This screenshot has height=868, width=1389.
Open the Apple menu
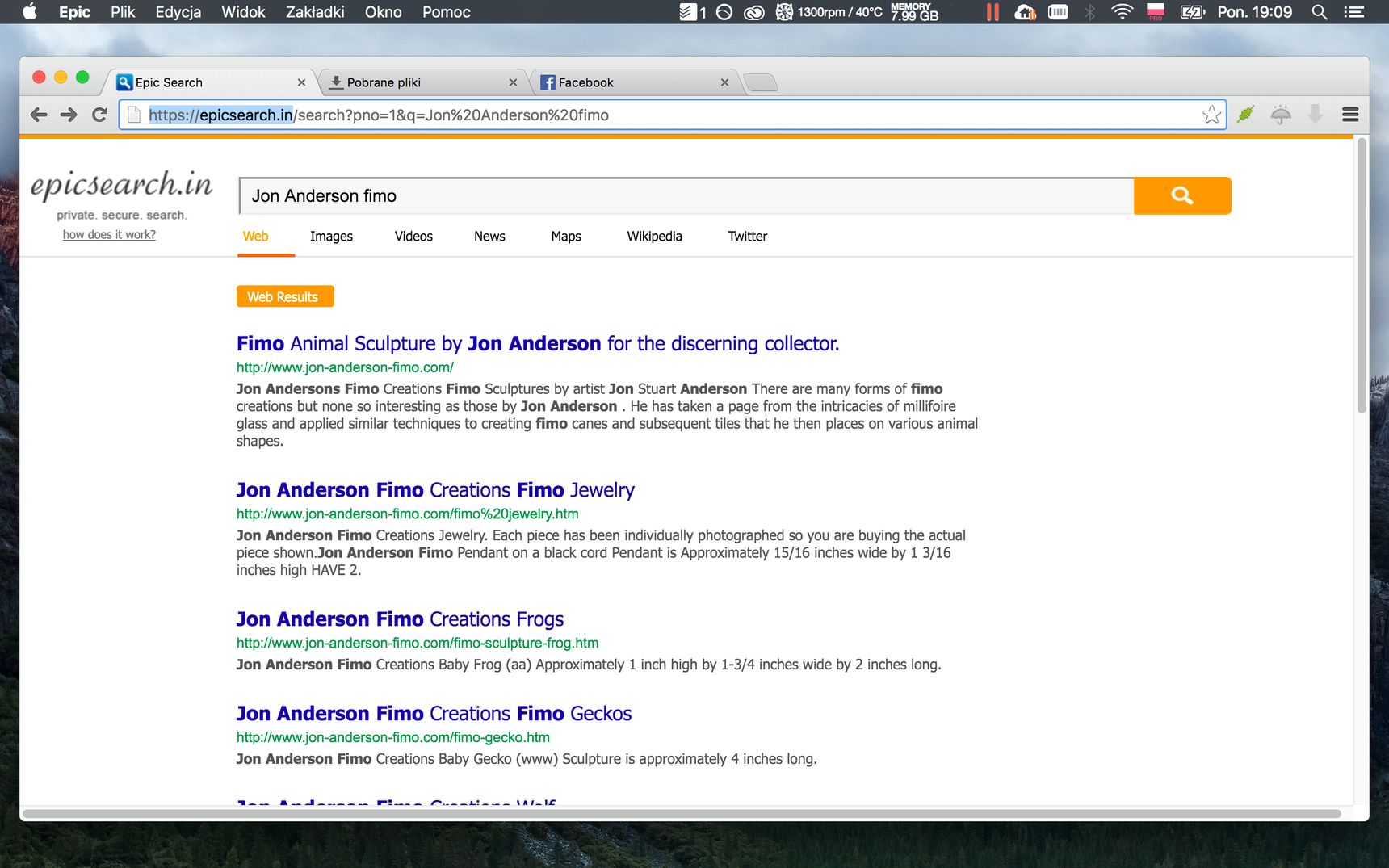pyautogui.click(x=30, y=11)
